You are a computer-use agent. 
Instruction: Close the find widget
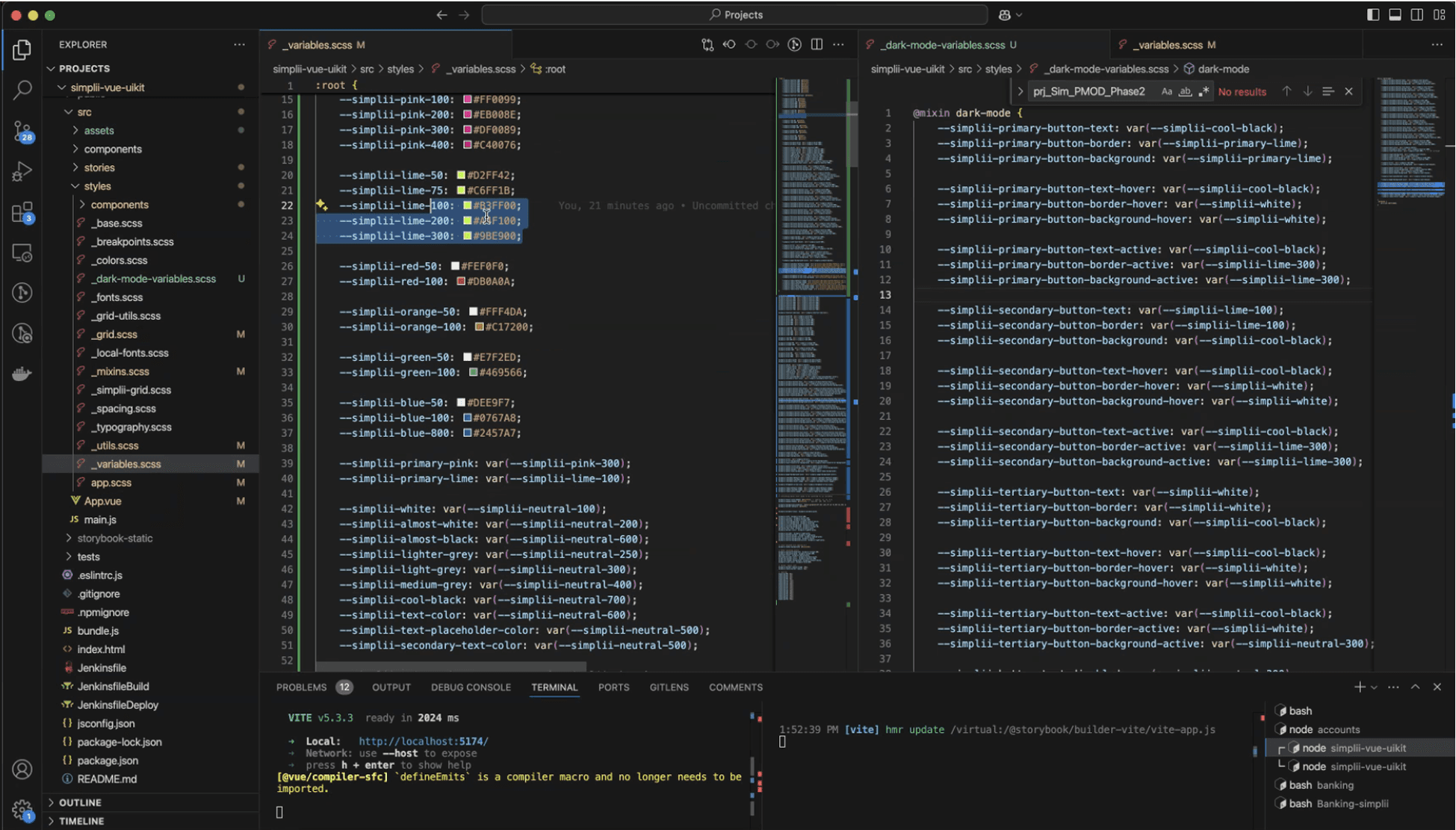pyautogui.click(x=1348, y=91)
